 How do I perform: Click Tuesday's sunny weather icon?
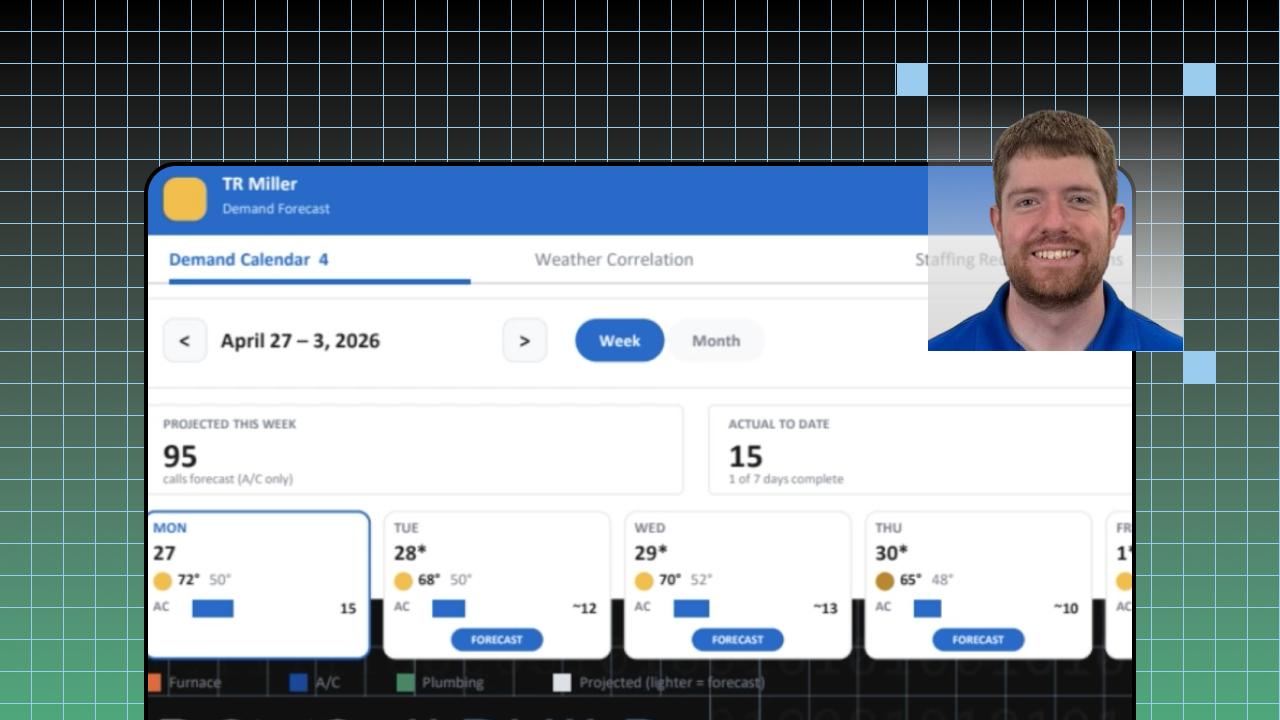(x=403, y=581)
